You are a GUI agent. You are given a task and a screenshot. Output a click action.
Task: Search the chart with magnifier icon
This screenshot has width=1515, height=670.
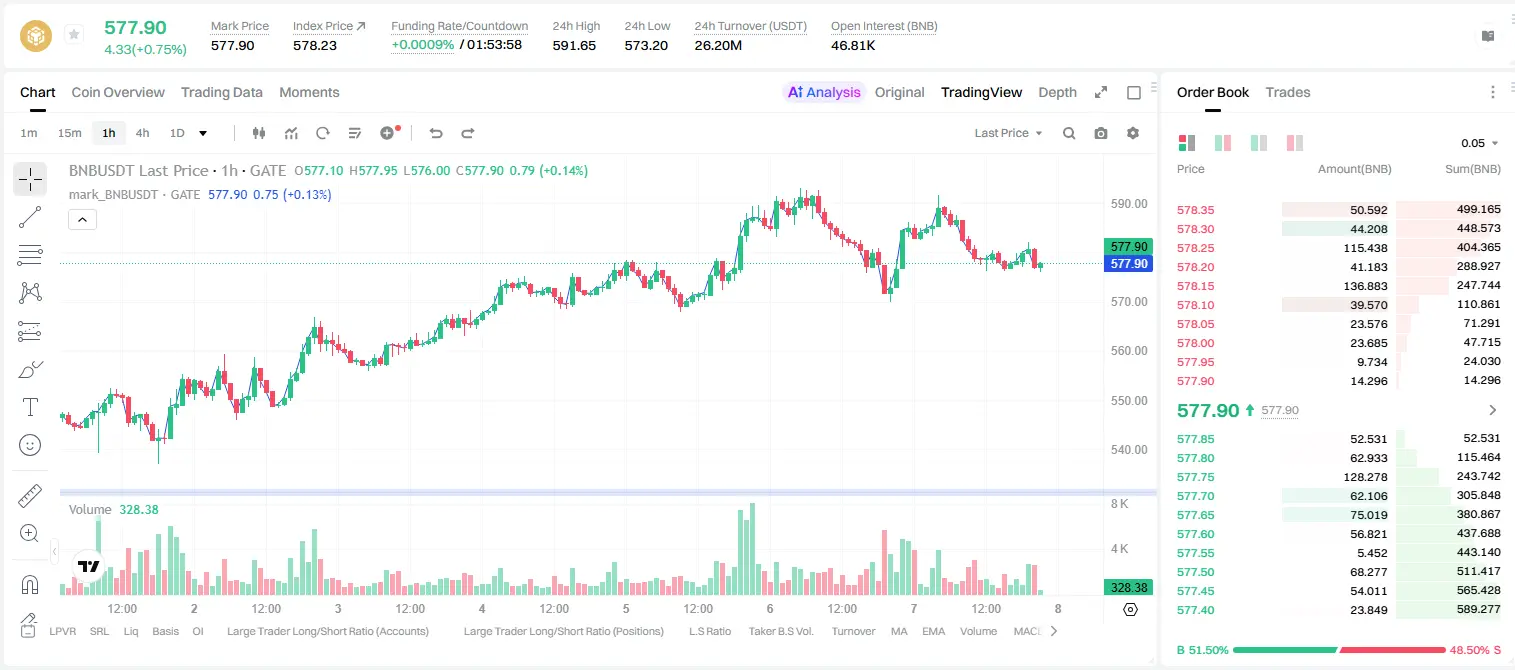pos(1069,133)
